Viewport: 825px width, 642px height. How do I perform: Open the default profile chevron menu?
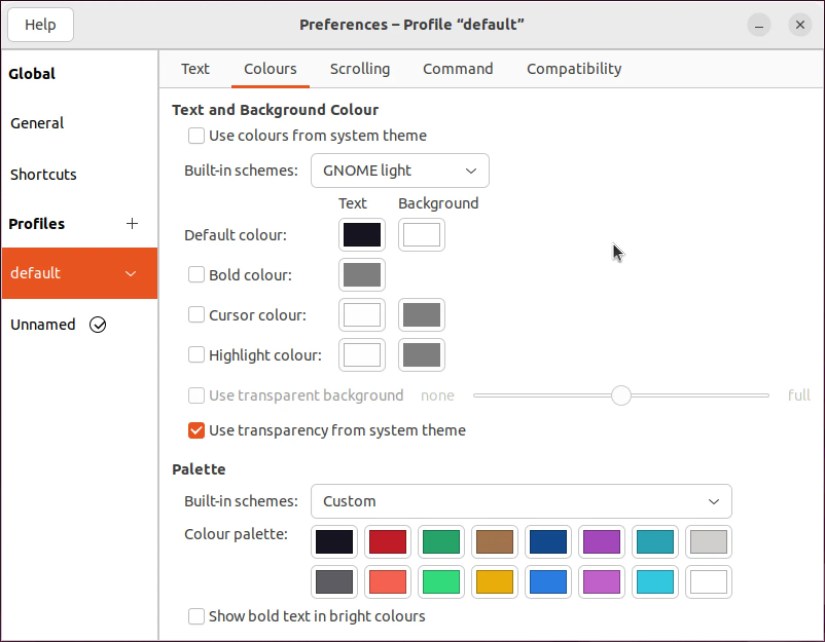click(x=131, y=273)
